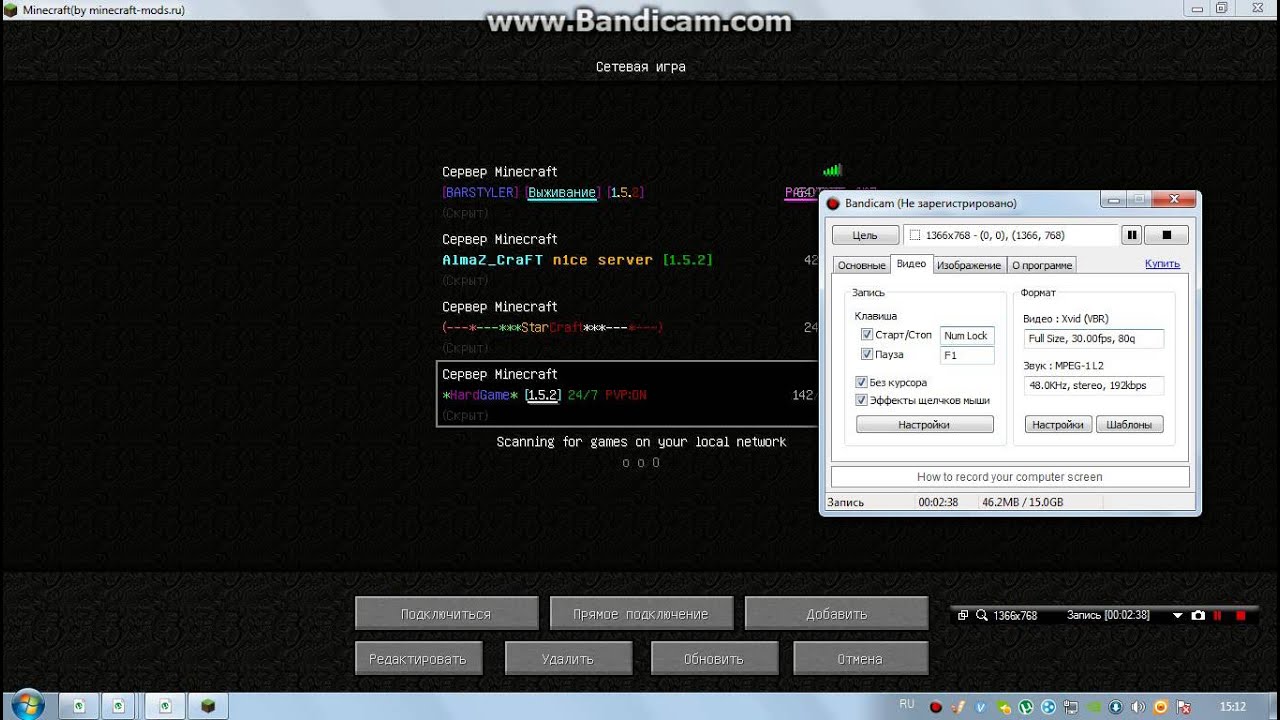Open the overlay bar dropdown triangle

coord(1177,615)
